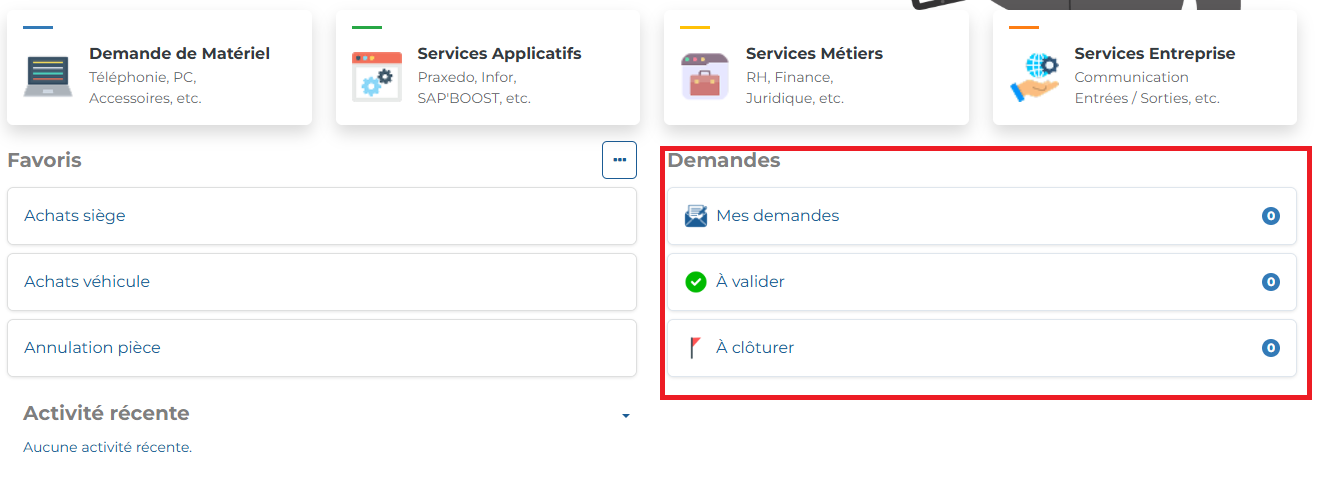Open the Services Métiers card title

814,53
